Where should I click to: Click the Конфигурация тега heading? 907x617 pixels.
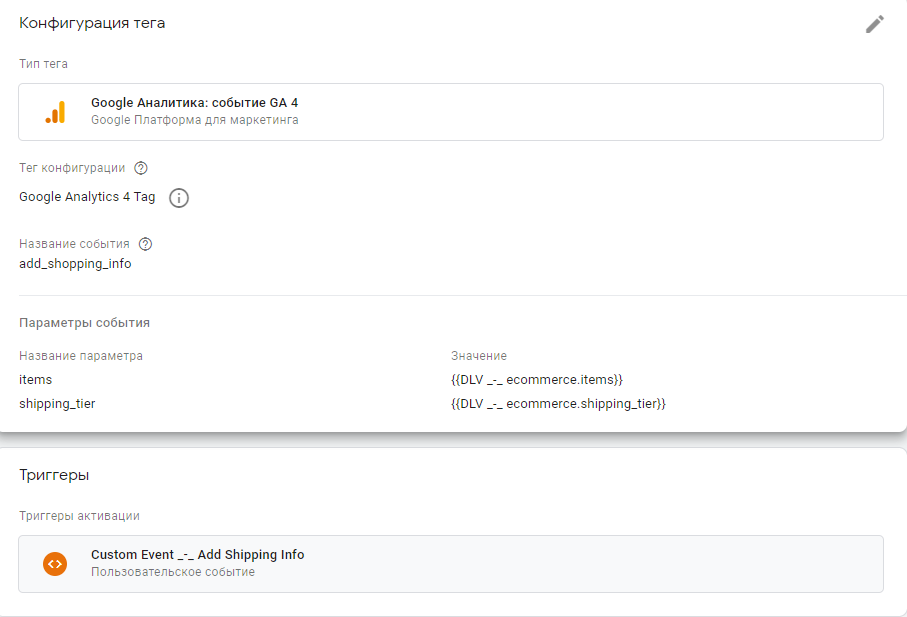92,23
